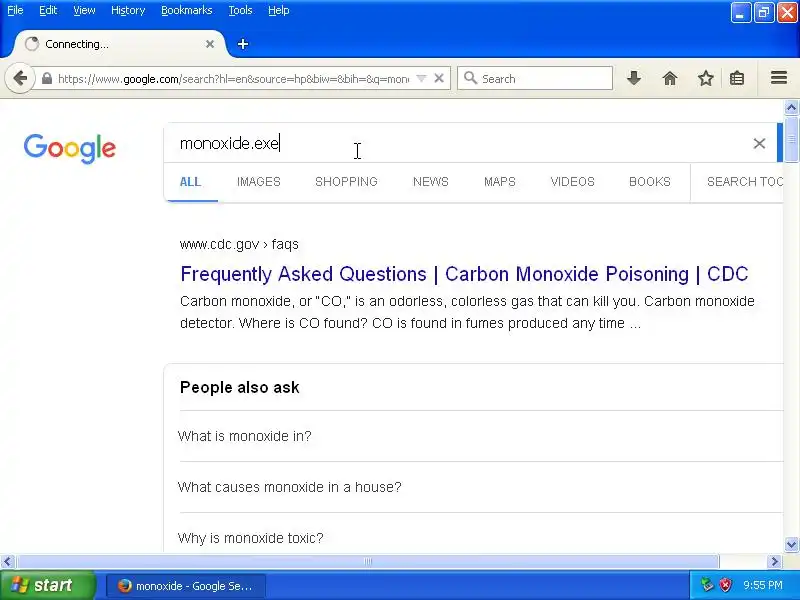Select the Connecting... browser tab
Screen dimensions: 800x600
tap(117, 44)
